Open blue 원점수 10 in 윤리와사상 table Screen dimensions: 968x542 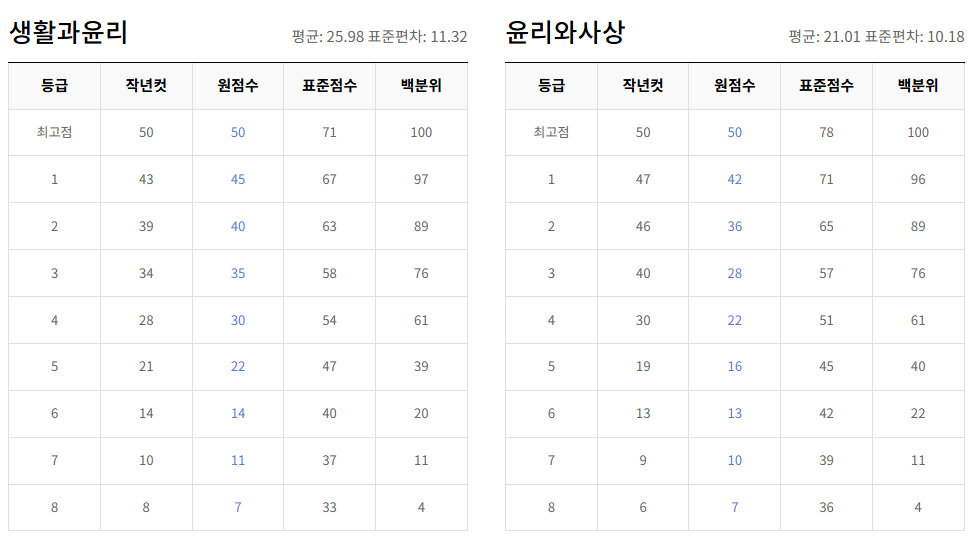tap(735, 460)
